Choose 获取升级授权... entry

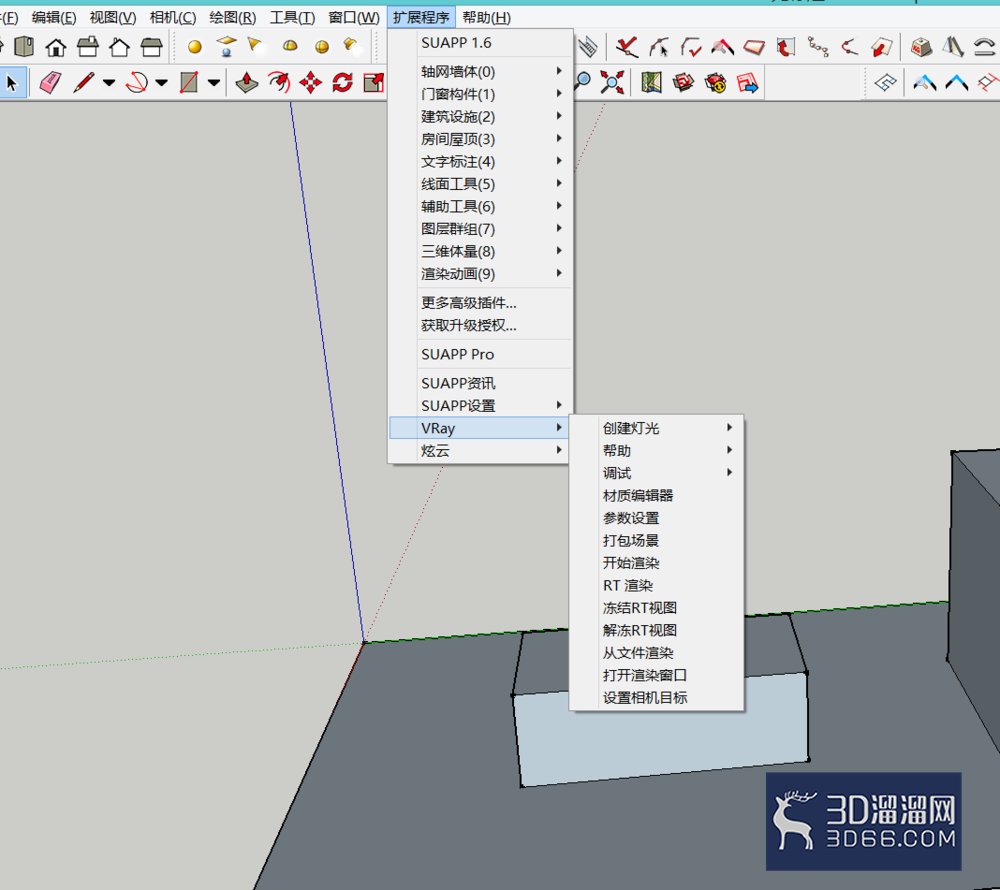(x=480, y=325)
